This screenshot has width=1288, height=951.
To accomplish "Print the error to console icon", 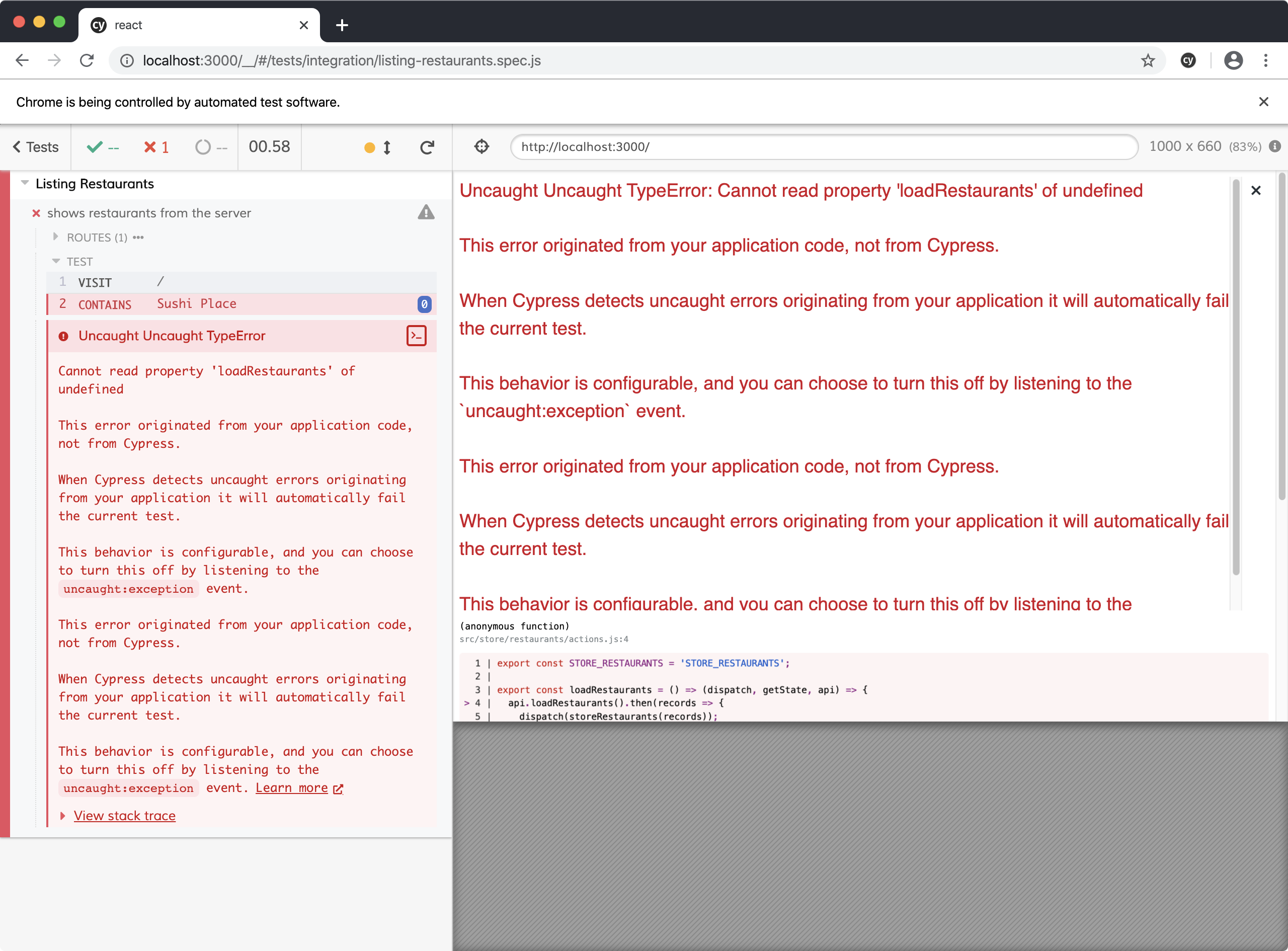I will point(416,336).
